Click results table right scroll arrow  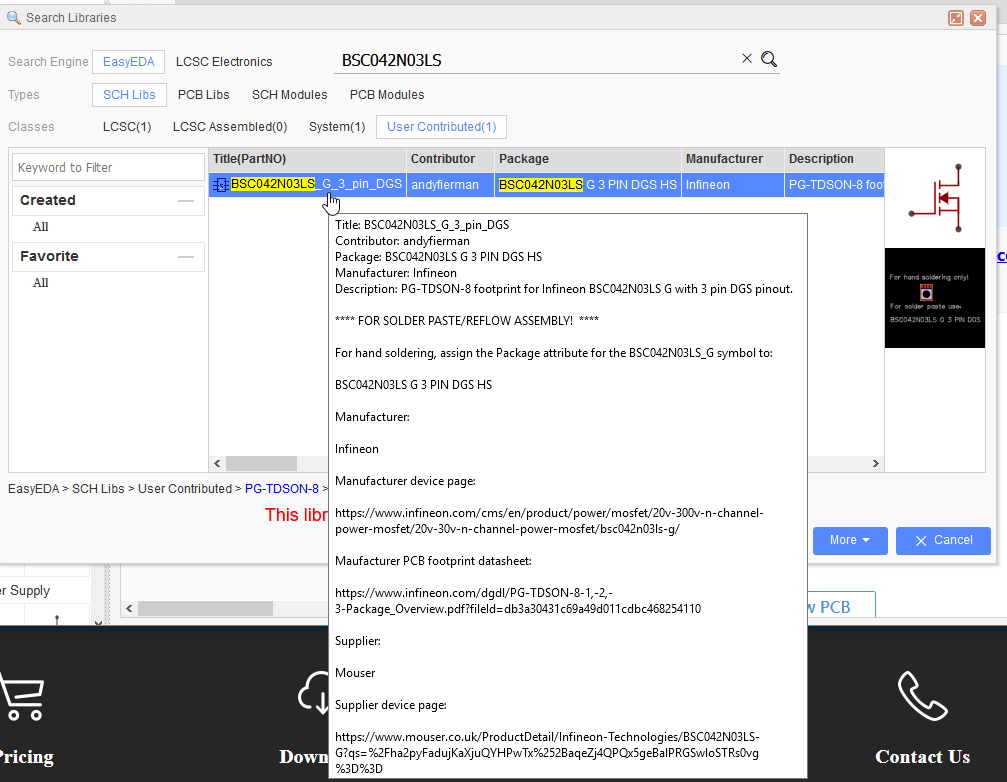875,464
